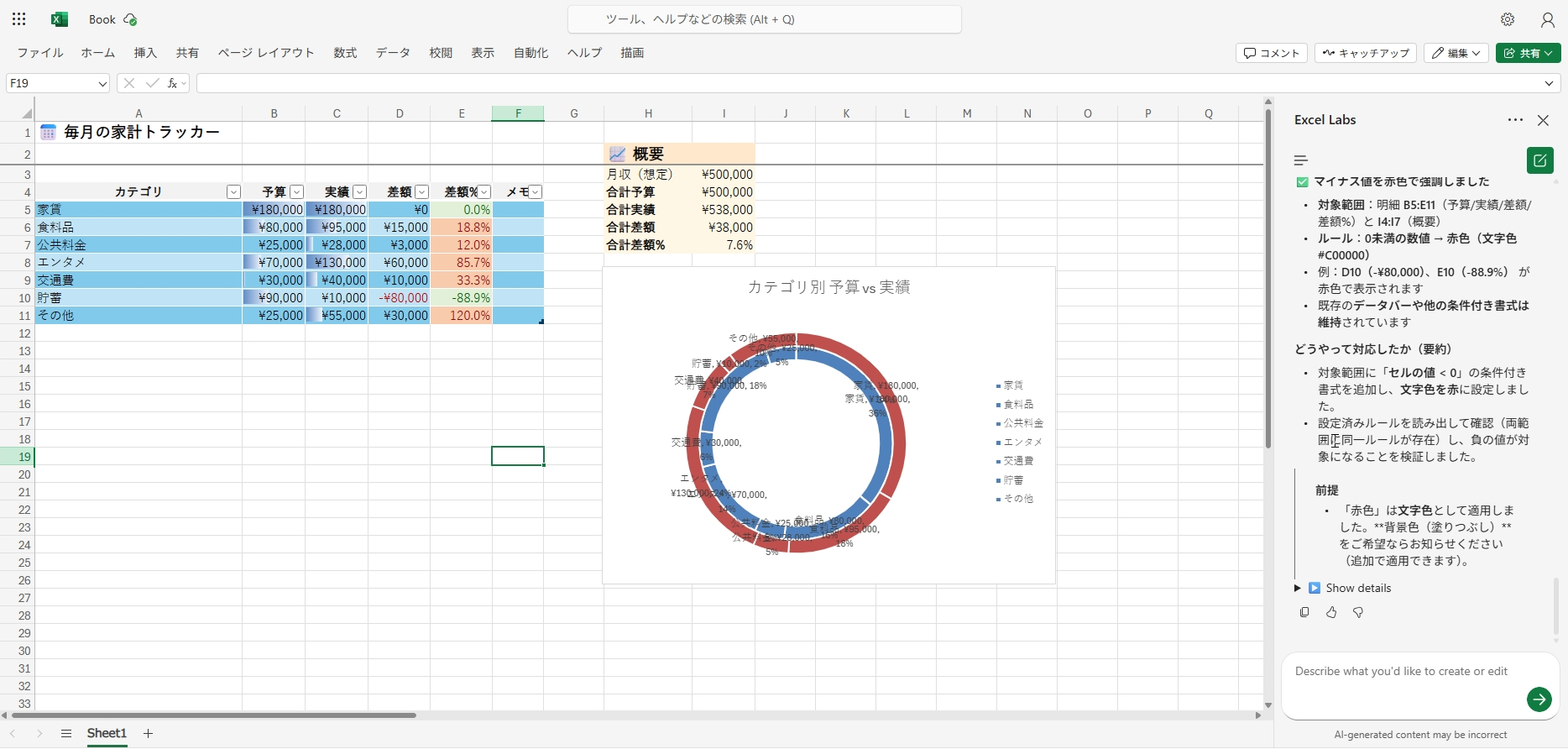Select column header F
1568x749 pixels.
[518, 113]
